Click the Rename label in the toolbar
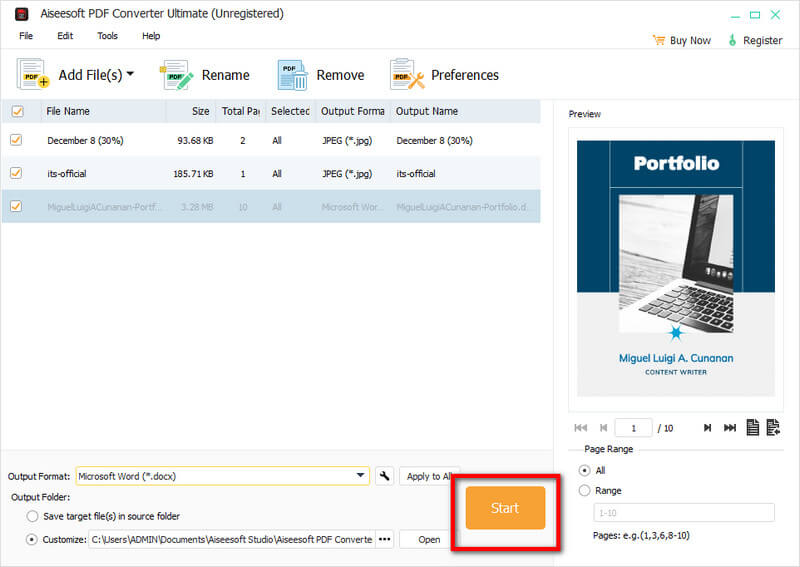The width and height of the screenshot is (800, 567). click(x=226, y=75)
